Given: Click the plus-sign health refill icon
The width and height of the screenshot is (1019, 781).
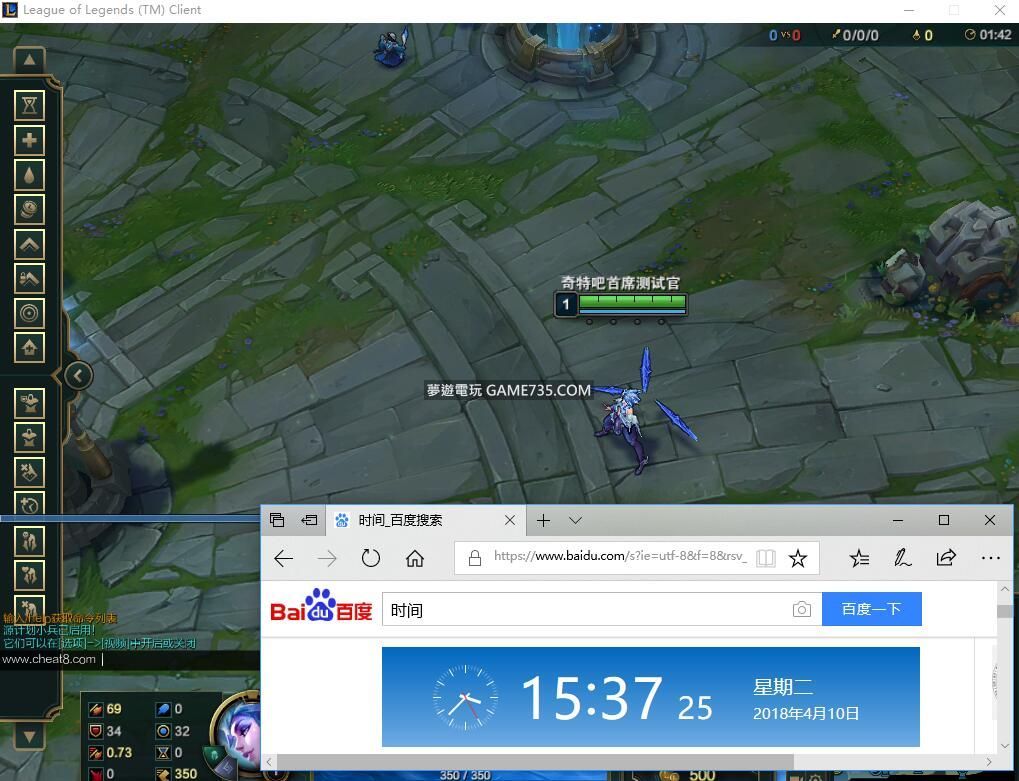Looking at the screenshot, I should click(x=29, y=140).
